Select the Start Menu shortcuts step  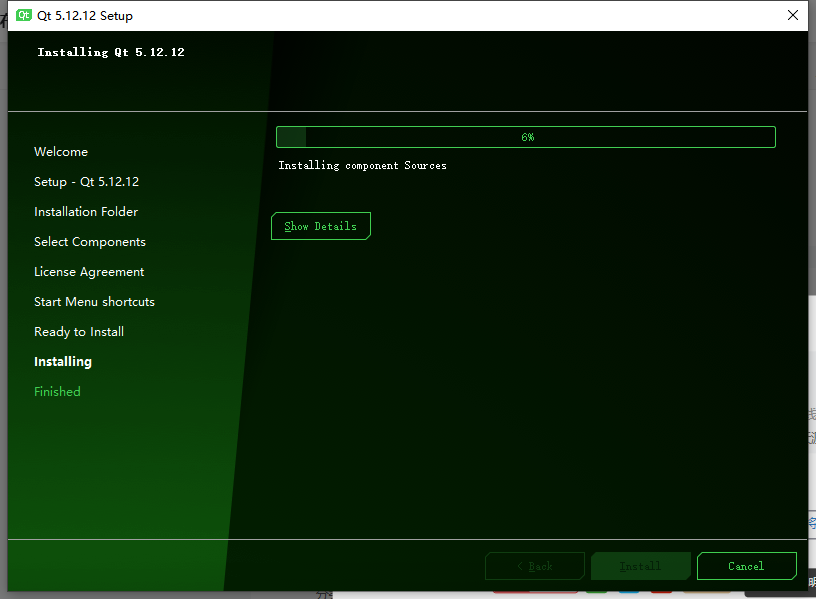pyautogui.click(x=94, y=302)
